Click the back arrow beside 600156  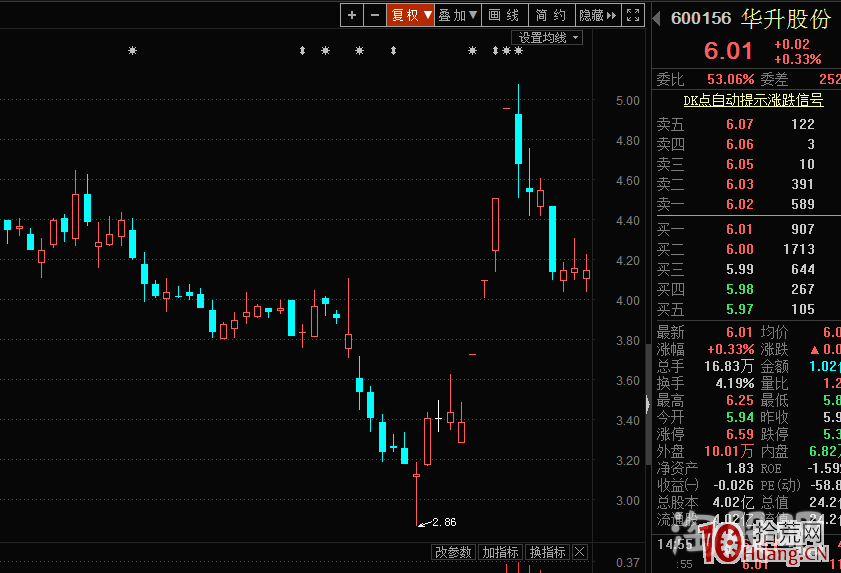[x=656, y=19]
